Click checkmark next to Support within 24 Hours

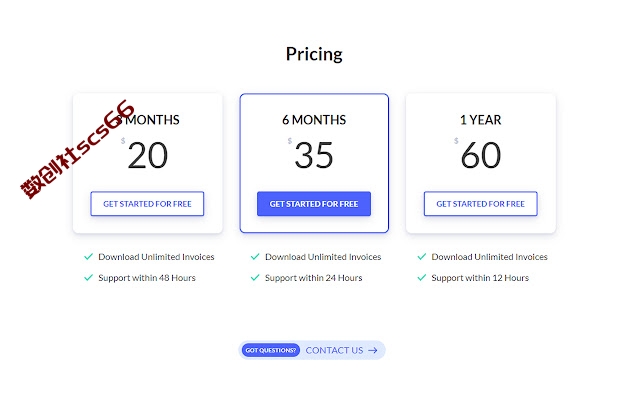255,278
